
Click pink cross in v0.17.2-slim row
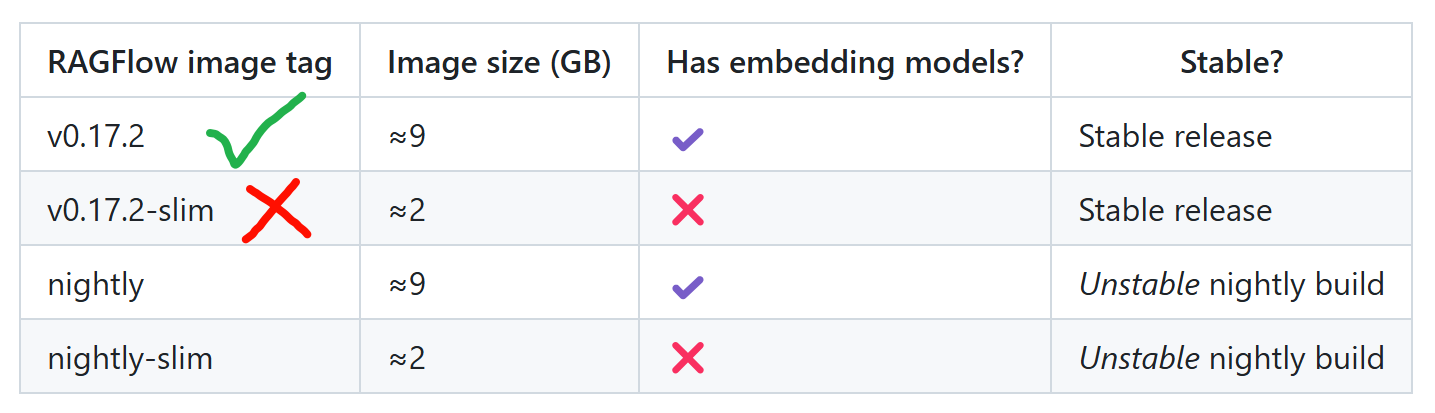pos(688,210)
